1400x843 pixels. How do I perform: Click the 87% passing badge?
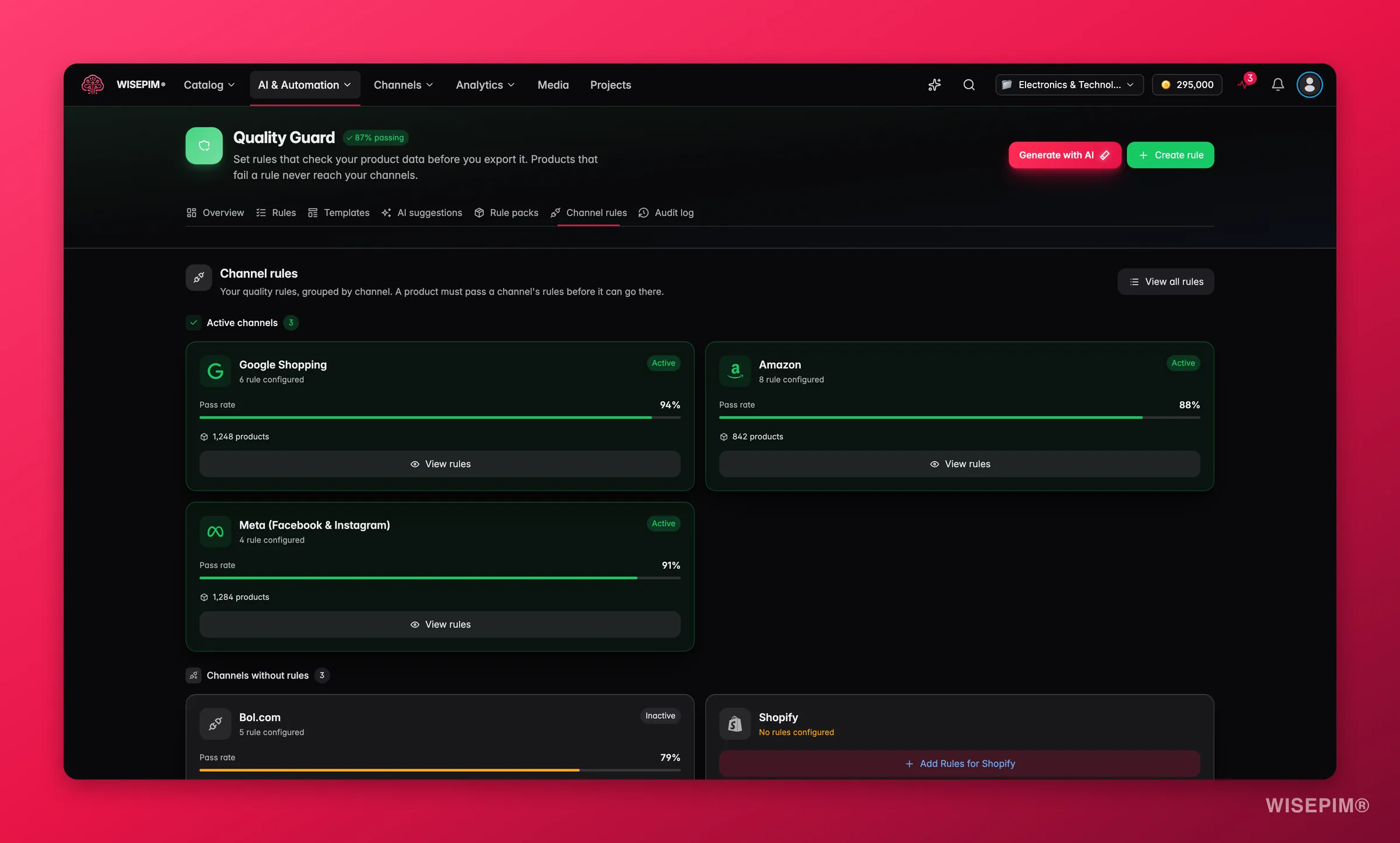coord(376,138)
